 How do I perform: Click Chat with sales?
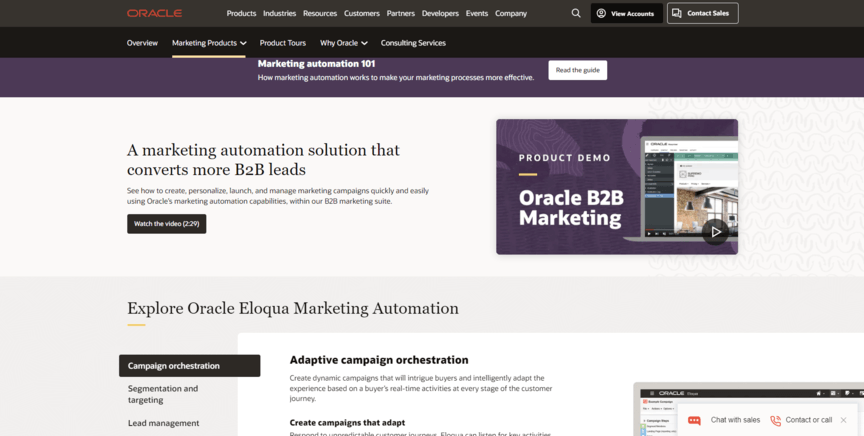point(735,420)
